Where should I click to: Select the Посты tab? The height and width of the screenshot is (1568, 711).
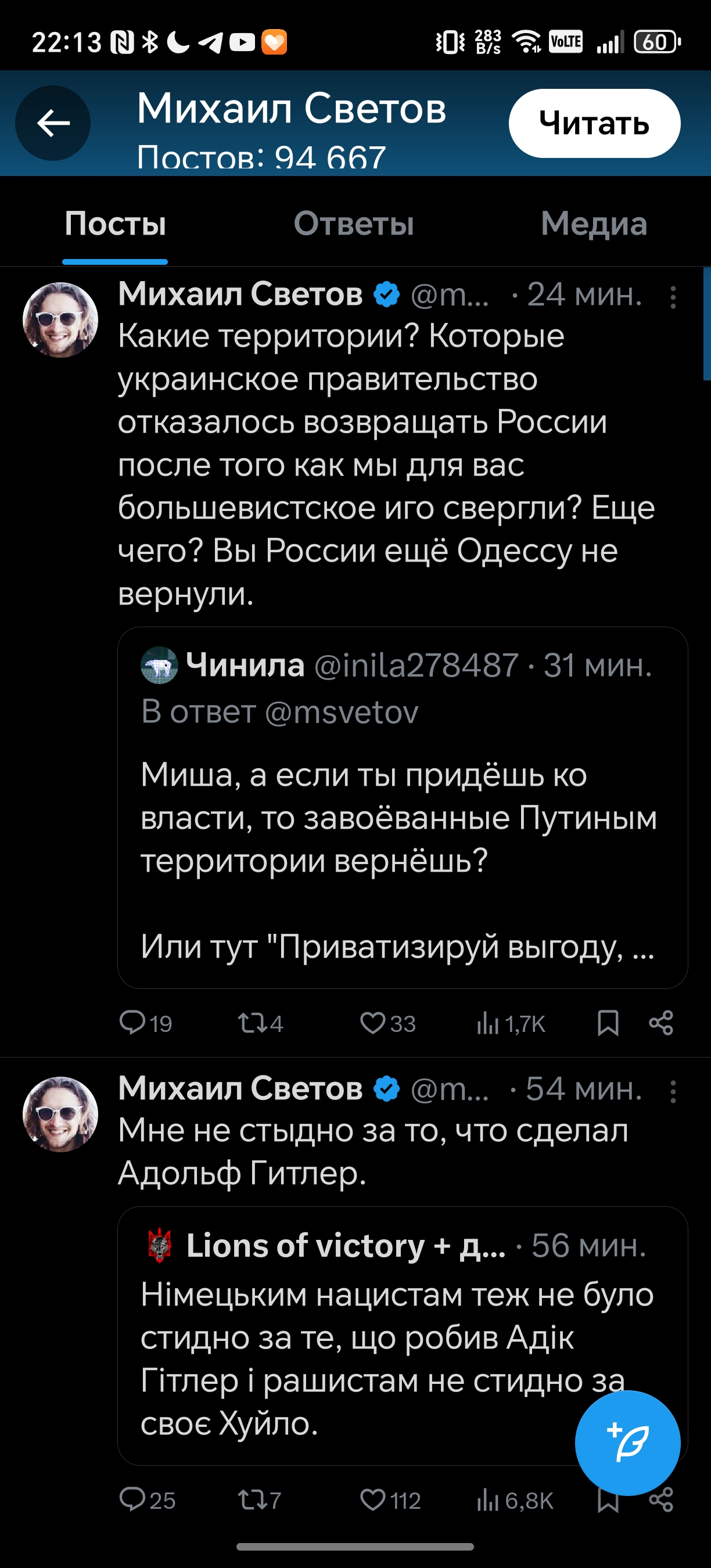click(x=115, y=224)
